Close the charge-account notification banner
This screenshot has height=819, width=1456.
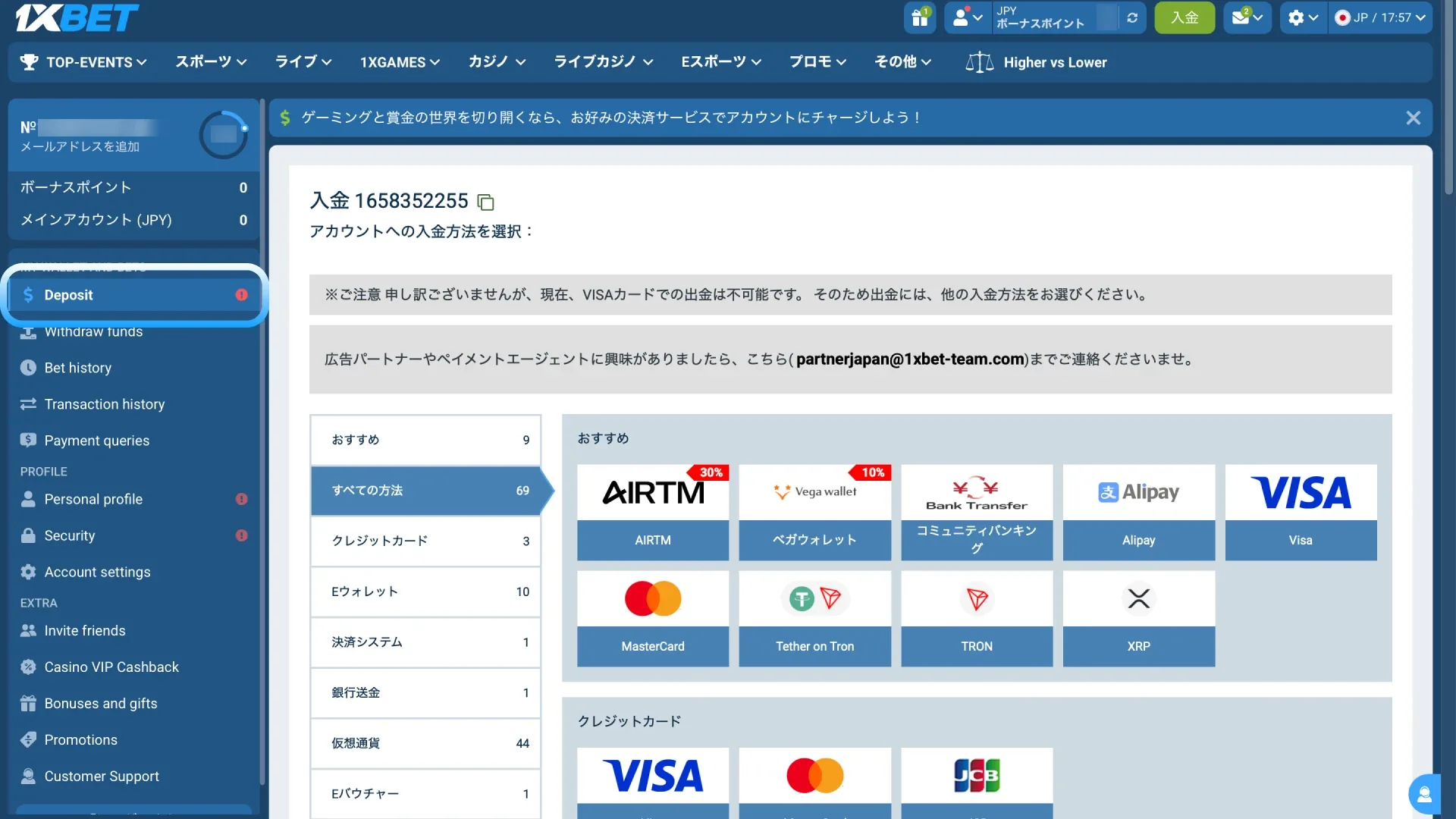pyautogui.click(x=1413, y=118)
